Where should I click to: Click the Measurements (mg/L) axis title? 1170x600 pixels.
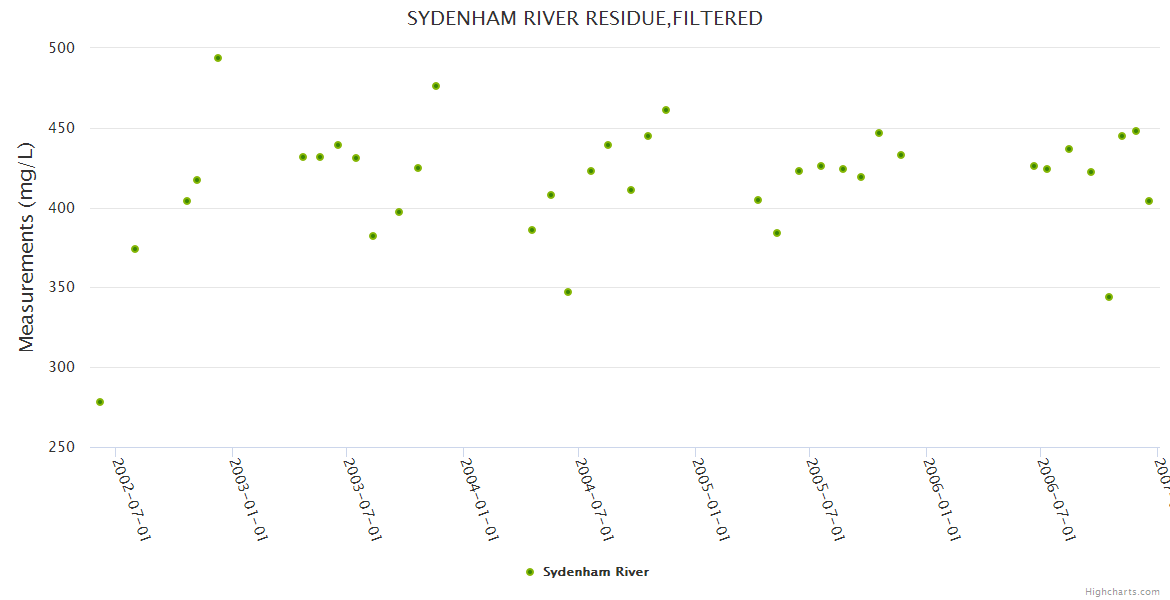(x=27, y=247)
